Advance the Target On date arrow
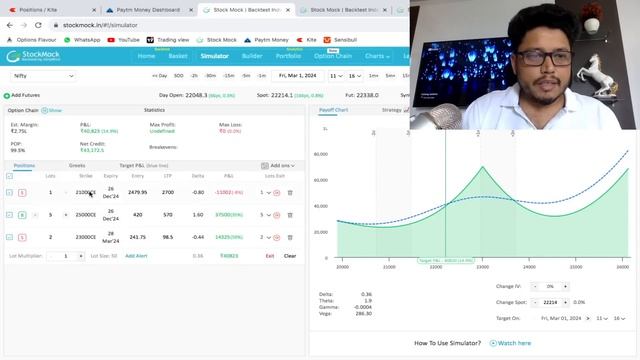The height and width of the screenshot is (360, 640). tap(588, 318)
